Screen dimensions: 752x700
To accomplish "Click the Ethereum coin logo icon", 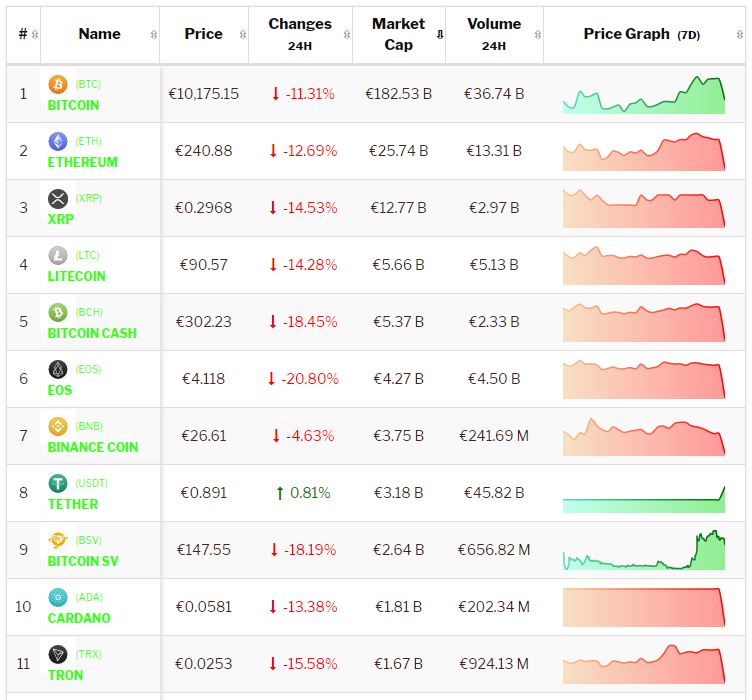I will [58, 142].
